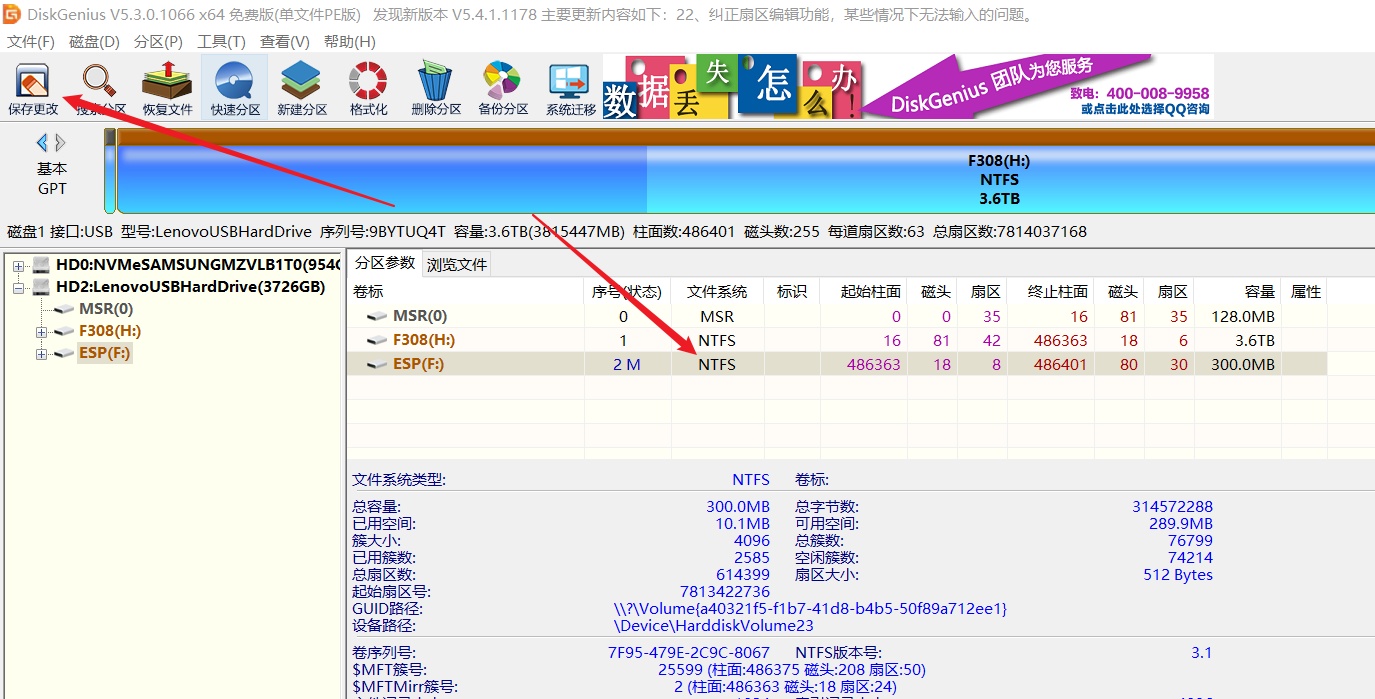Click the 属性 column header
This screenshot has height=699, width=1375.
click(1306, 292)
